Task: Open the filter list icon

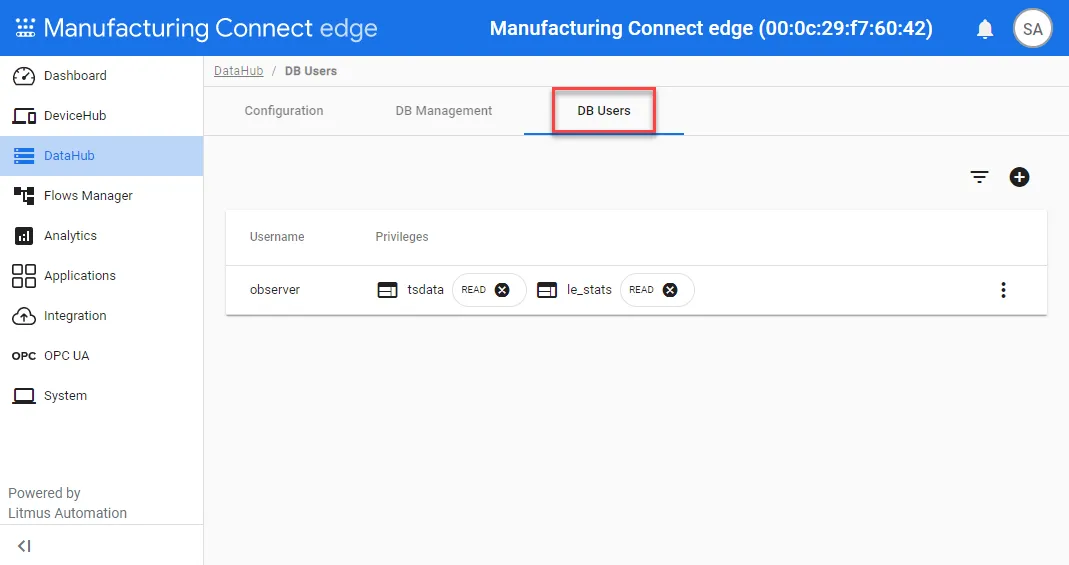Action: click(x=979, y=177)
